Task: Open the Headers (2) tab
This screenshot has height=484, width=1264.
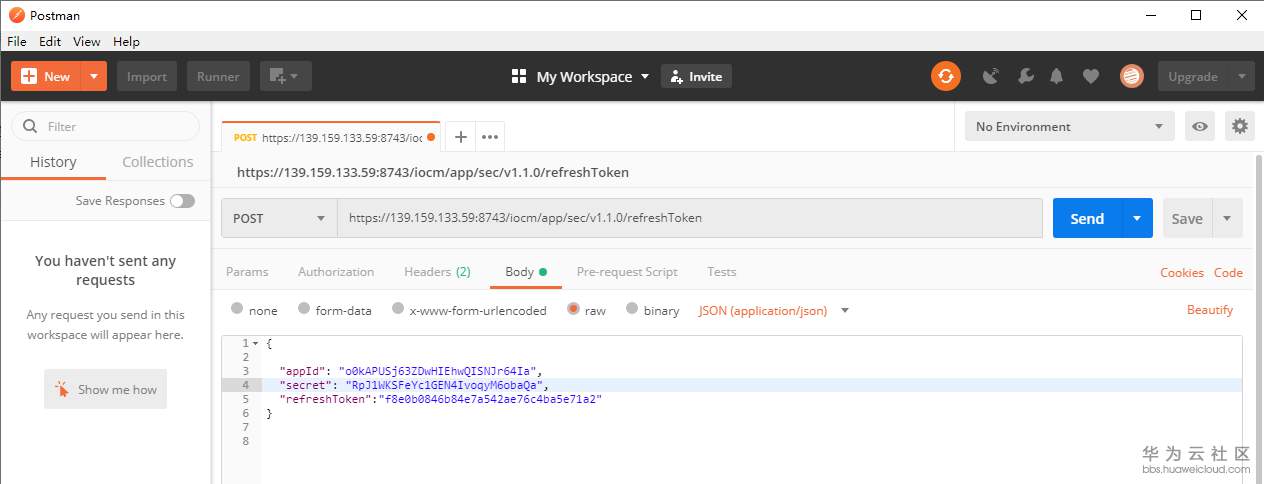Action: pos(437,272)
